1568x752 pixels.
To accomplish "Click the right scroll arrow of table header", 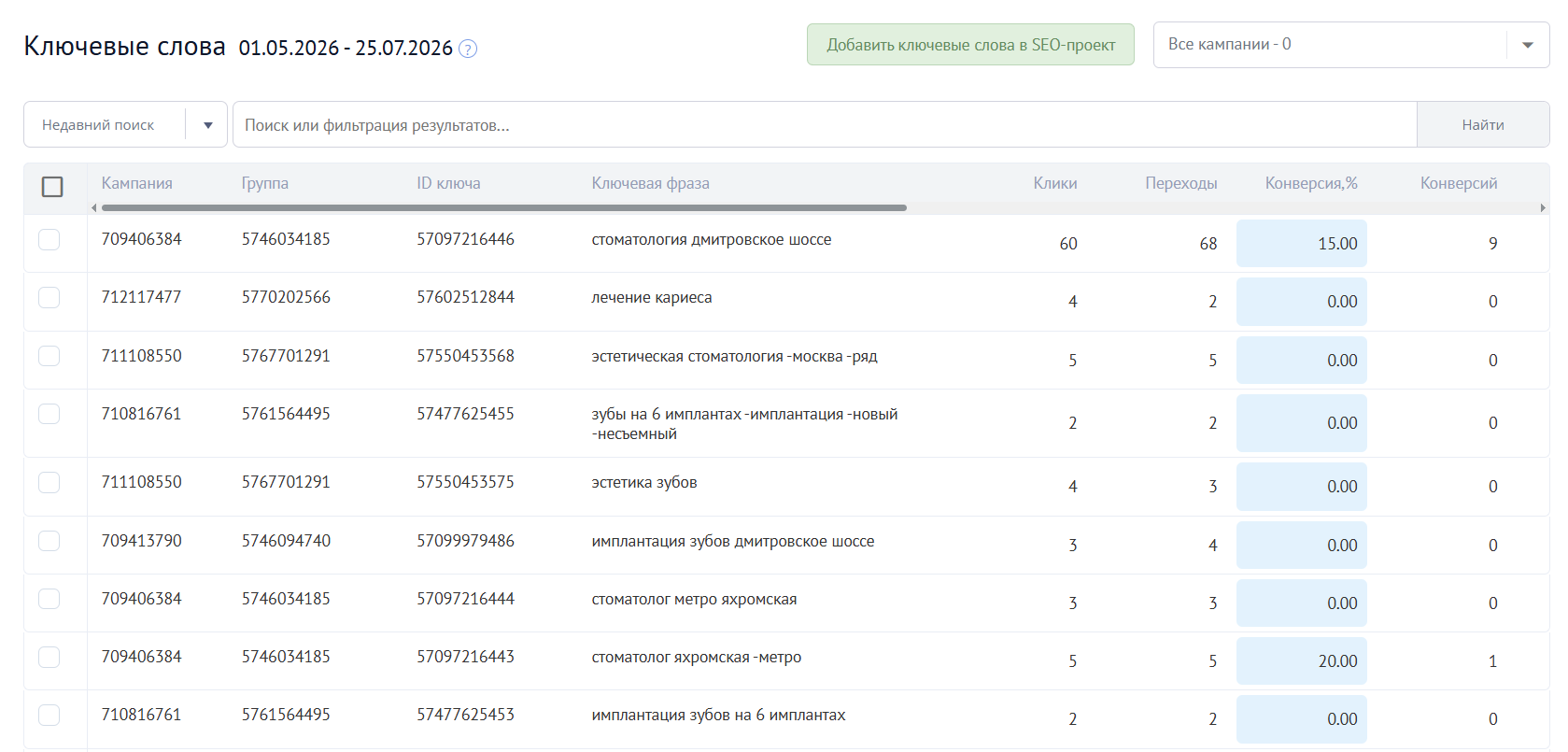I will click(x=1543, y=207).
